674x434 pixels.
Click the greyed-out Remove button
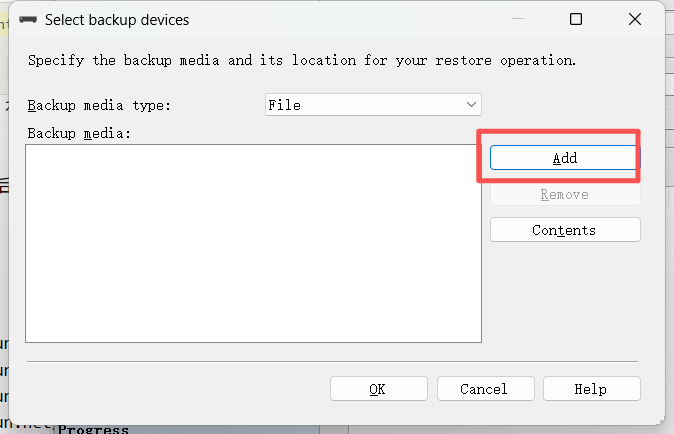pos(565,195)
